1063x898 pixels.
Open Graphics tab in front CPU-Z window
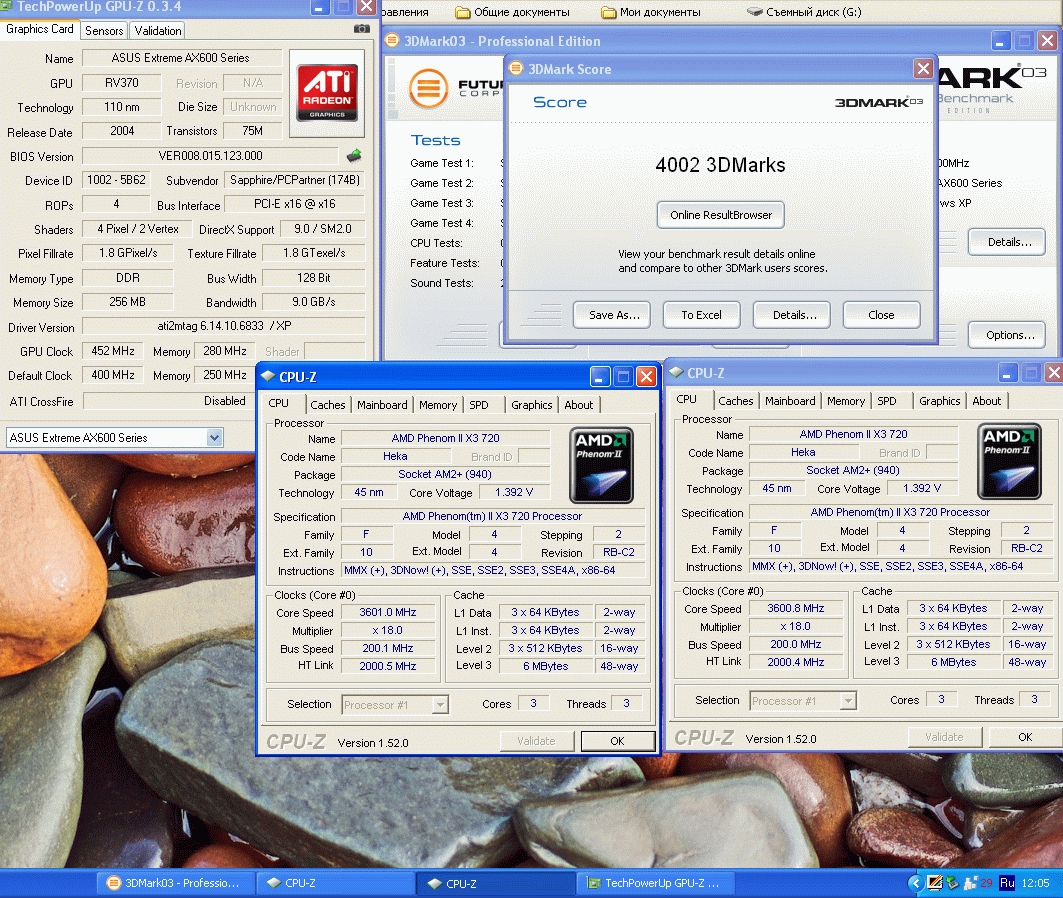click(532, 405)
